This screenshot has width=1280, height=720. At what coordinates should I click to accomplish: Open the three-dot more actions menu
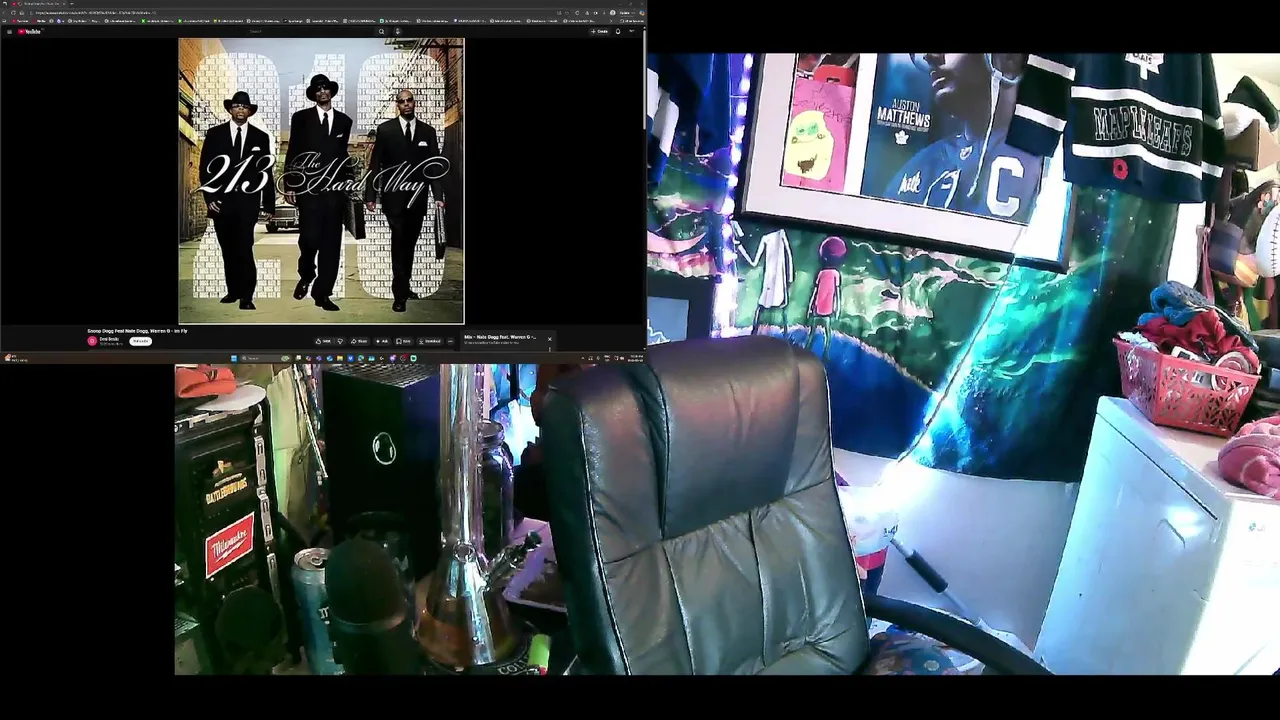pyautogui.click(x=451, y=341)
